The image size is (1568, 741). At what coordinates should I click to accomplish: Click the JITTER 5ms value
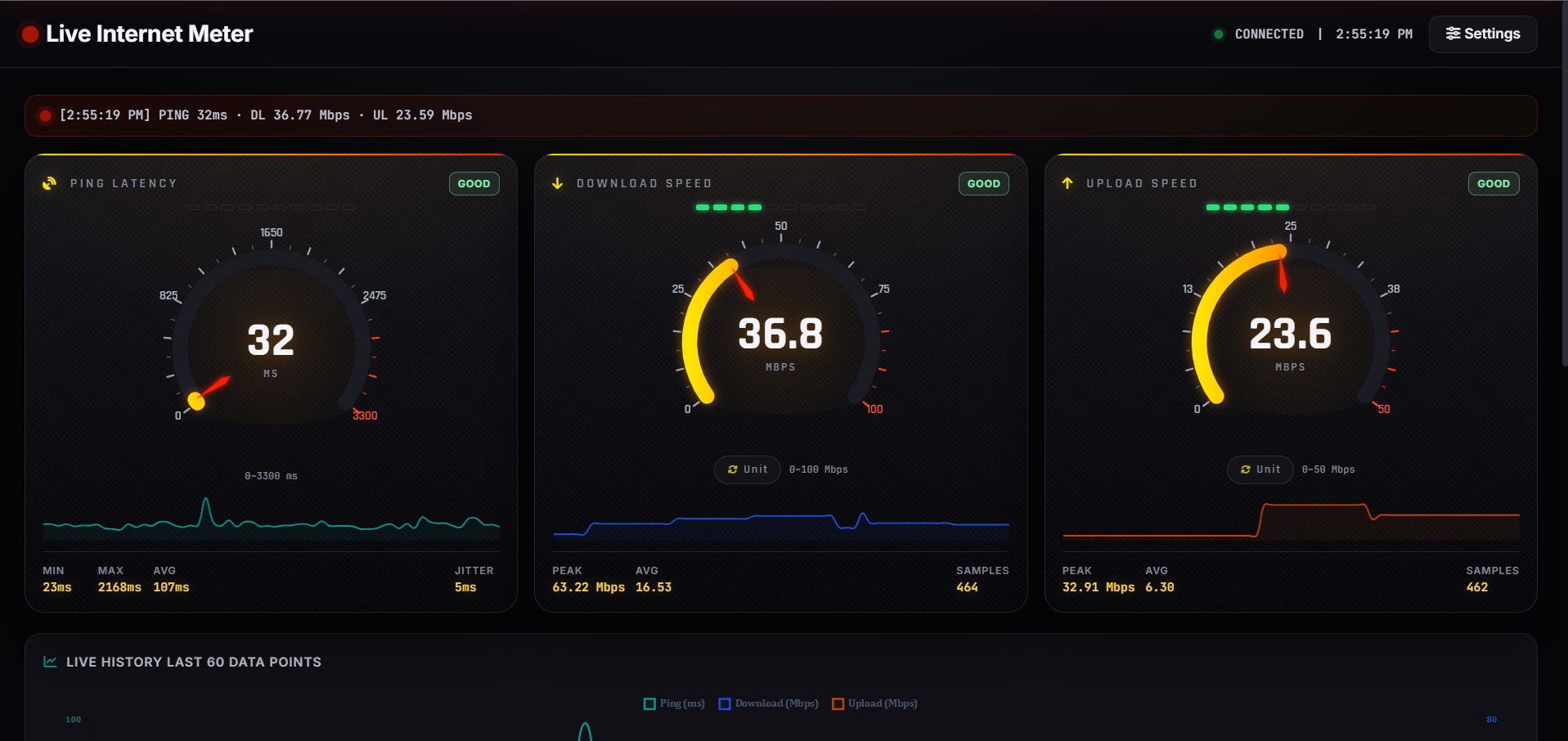(x=465, y=587)
